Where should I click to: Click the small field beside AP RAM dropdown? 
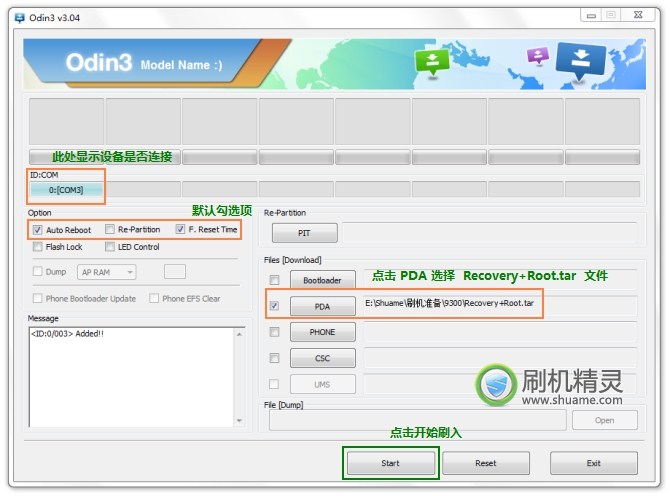pos(175,271)
